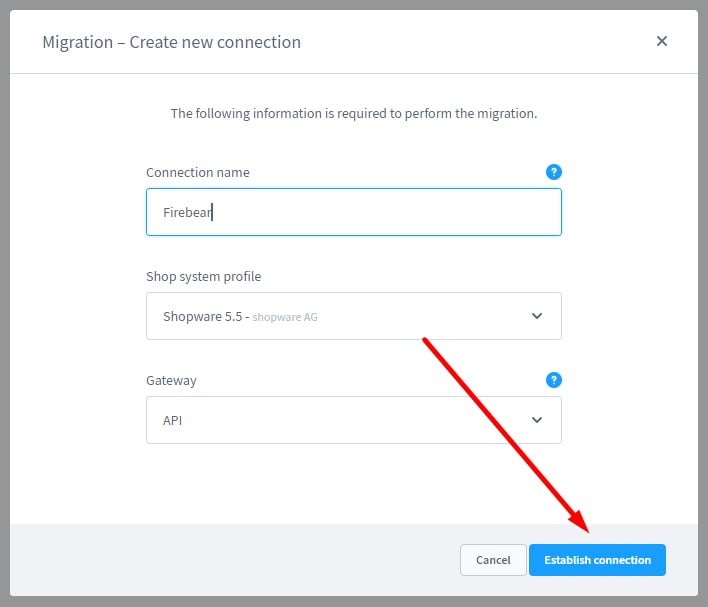
Task: Click the dialog title Migration – Create new connection
Action: (172, 42)
